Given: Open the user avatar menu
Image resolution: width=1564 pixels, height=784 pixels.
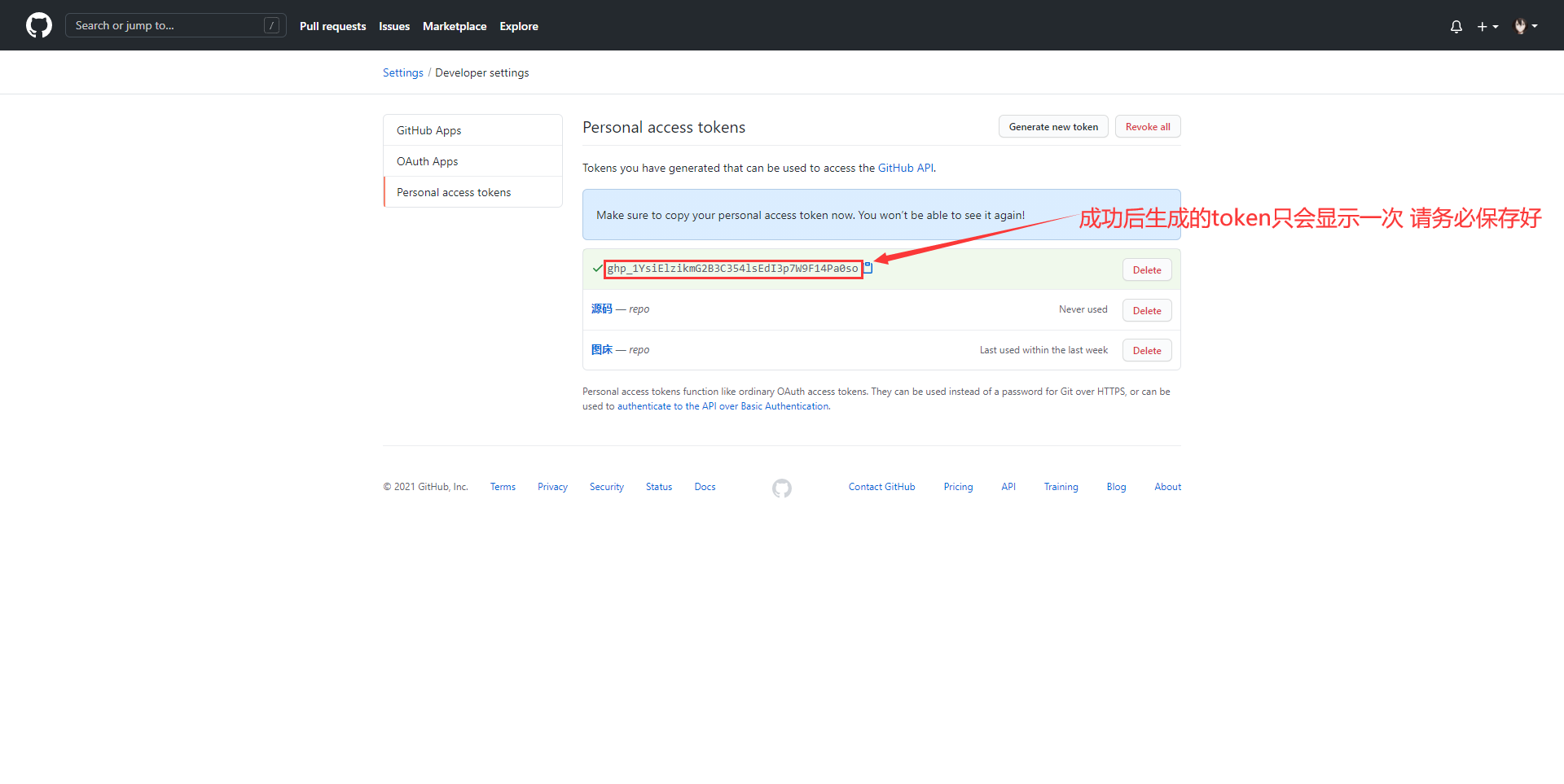Looking at the screenshot, I should click(1526, 26).
